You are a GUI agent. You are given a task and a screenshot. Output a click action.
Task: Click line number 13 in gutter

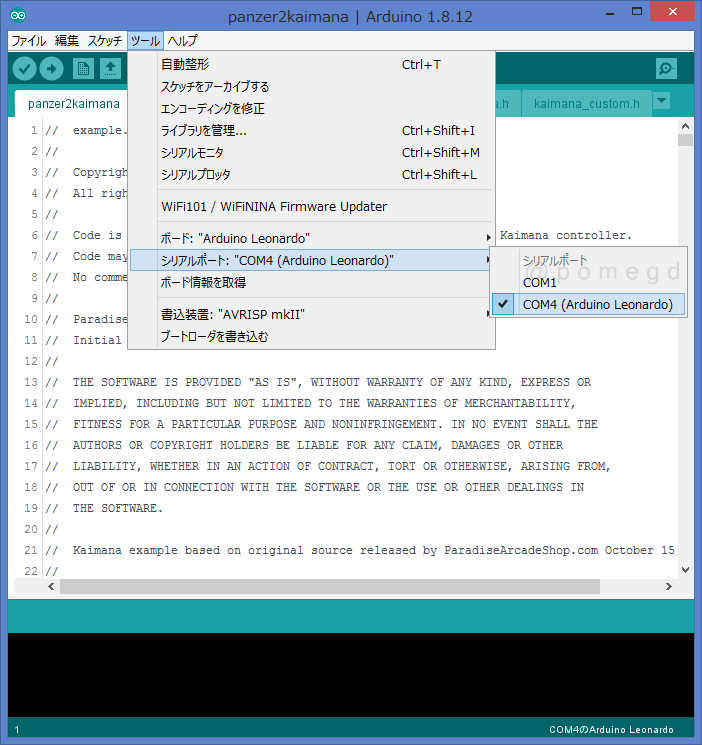[30, 382]
